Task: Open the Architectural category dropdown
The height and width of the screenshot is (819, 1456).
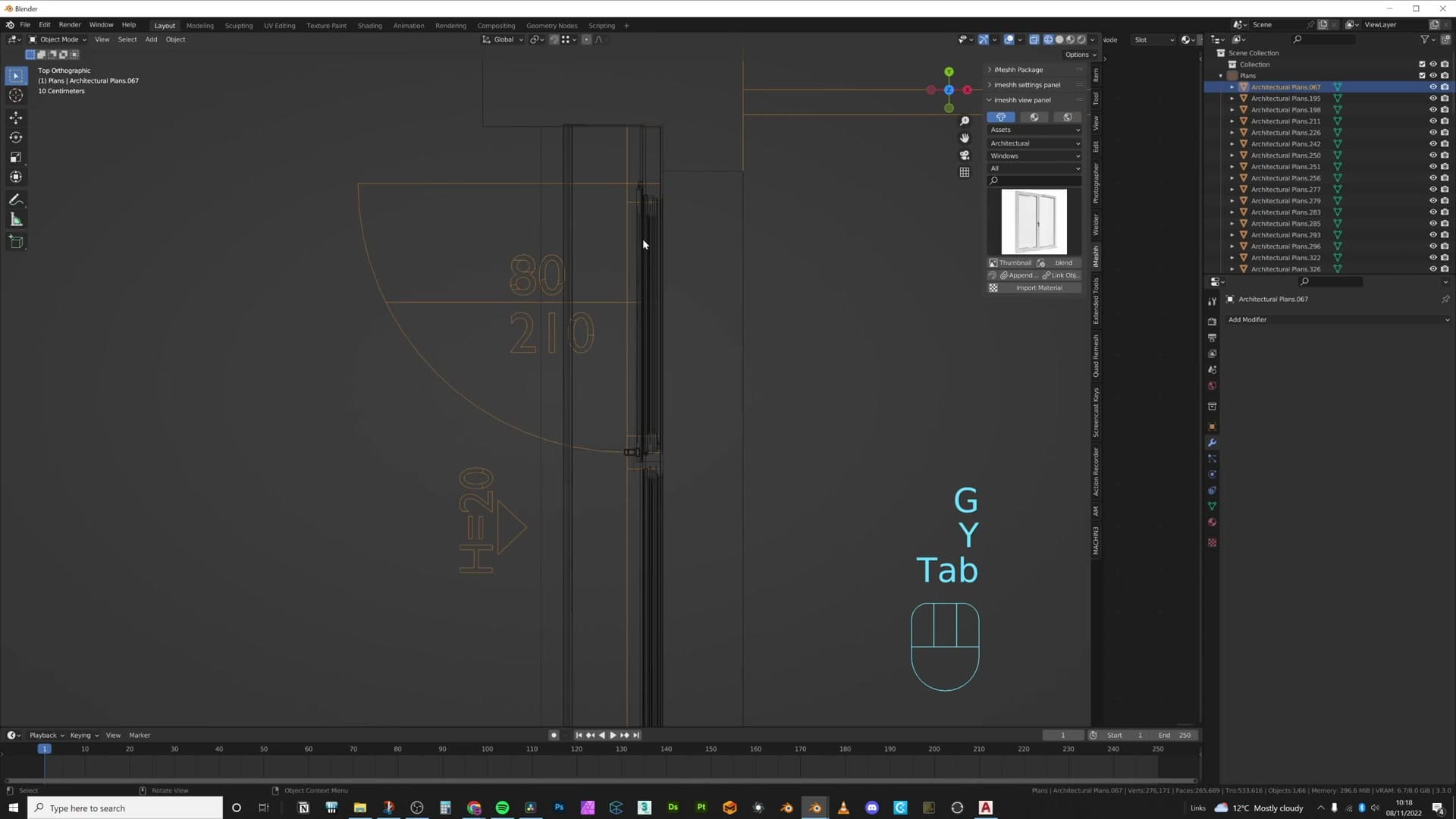Action: (x=1034, y=143)
